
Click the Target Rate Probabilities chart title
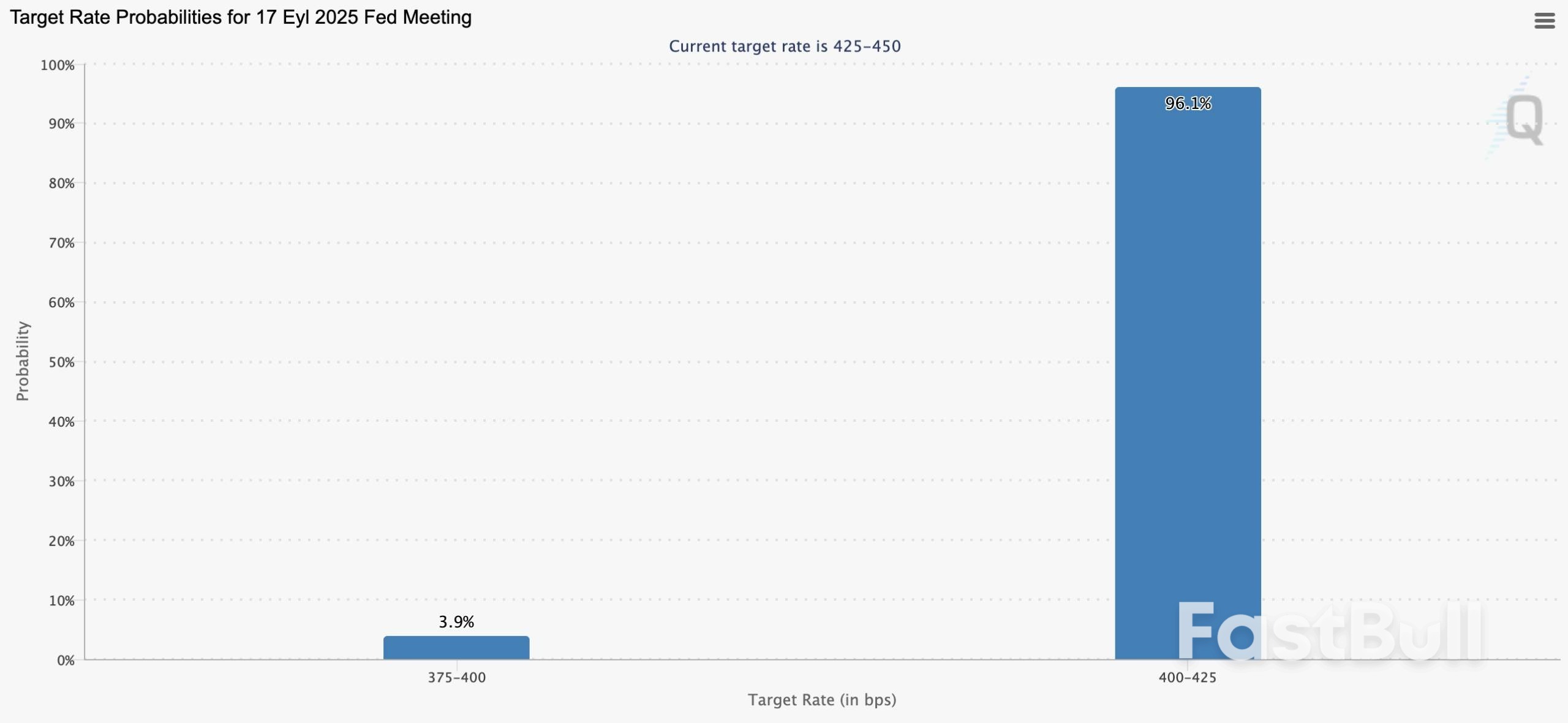coord(241,17)
